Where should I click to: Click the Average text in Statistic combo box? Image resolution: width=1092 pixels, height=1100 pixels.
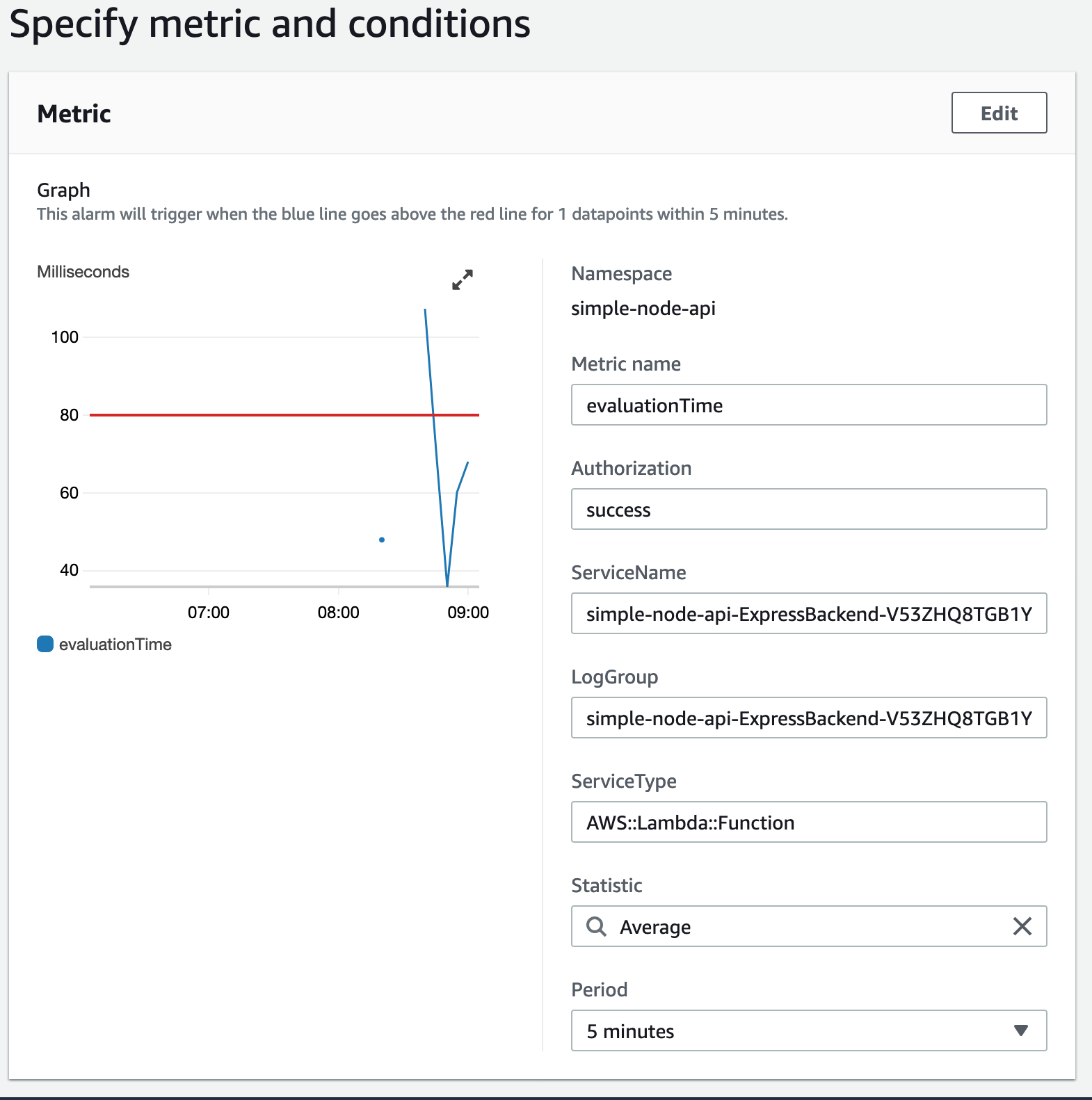click(655, 927)
